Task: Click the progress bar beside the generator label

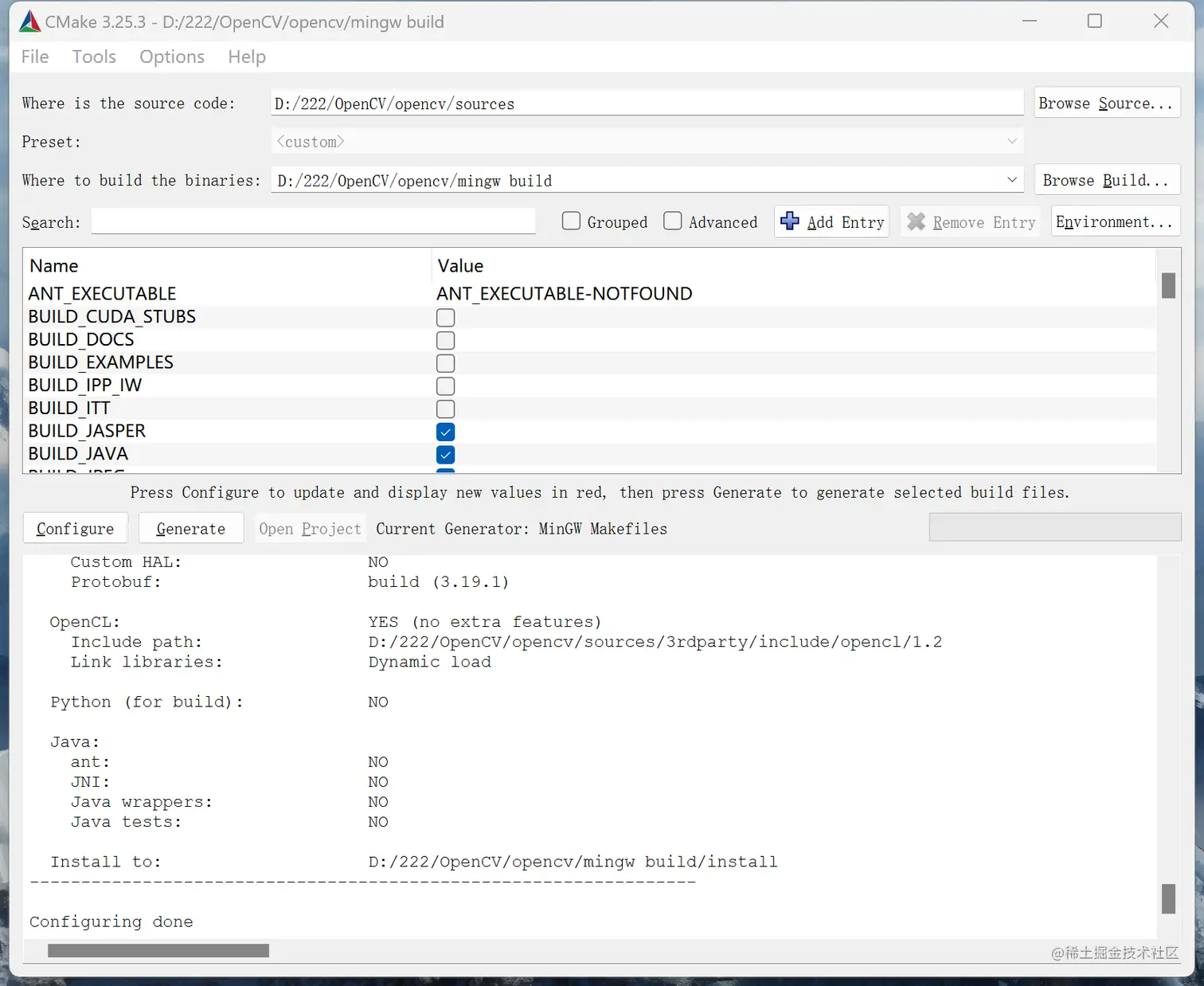Action: [1054, 526]
